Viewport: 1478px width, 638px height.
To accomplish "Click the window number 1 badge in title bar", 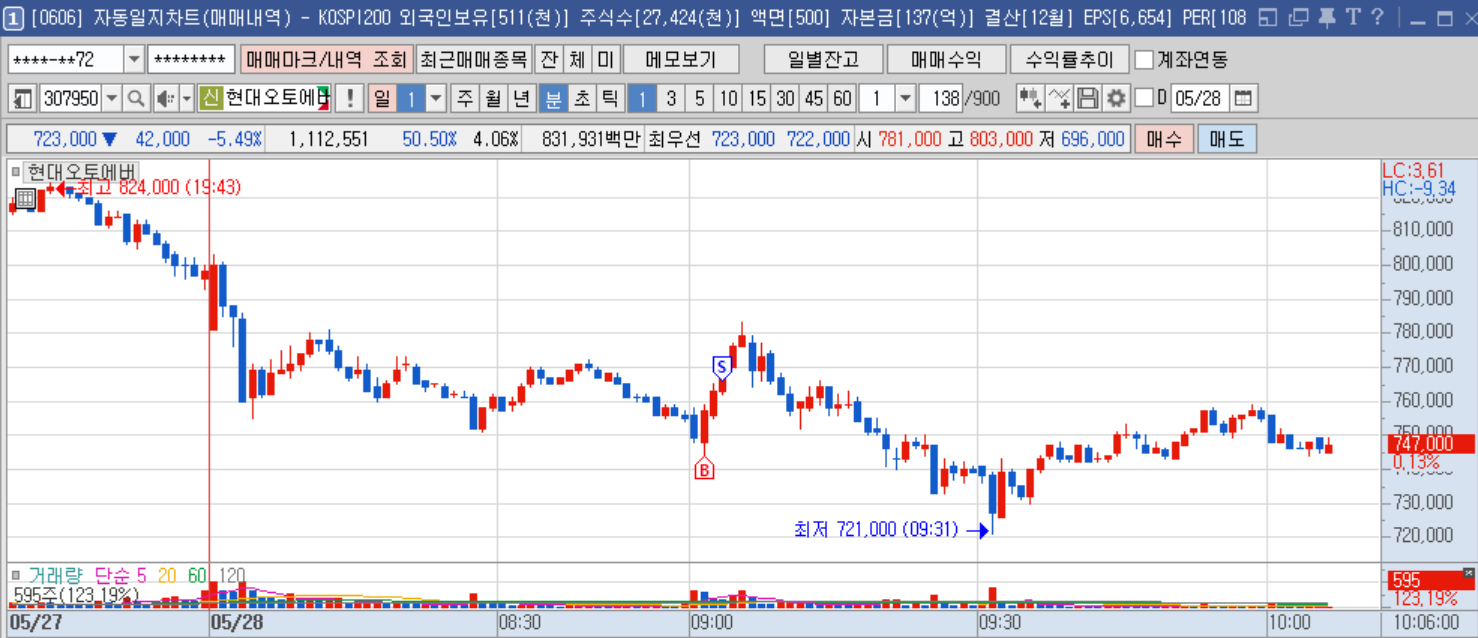I will 14,17.
